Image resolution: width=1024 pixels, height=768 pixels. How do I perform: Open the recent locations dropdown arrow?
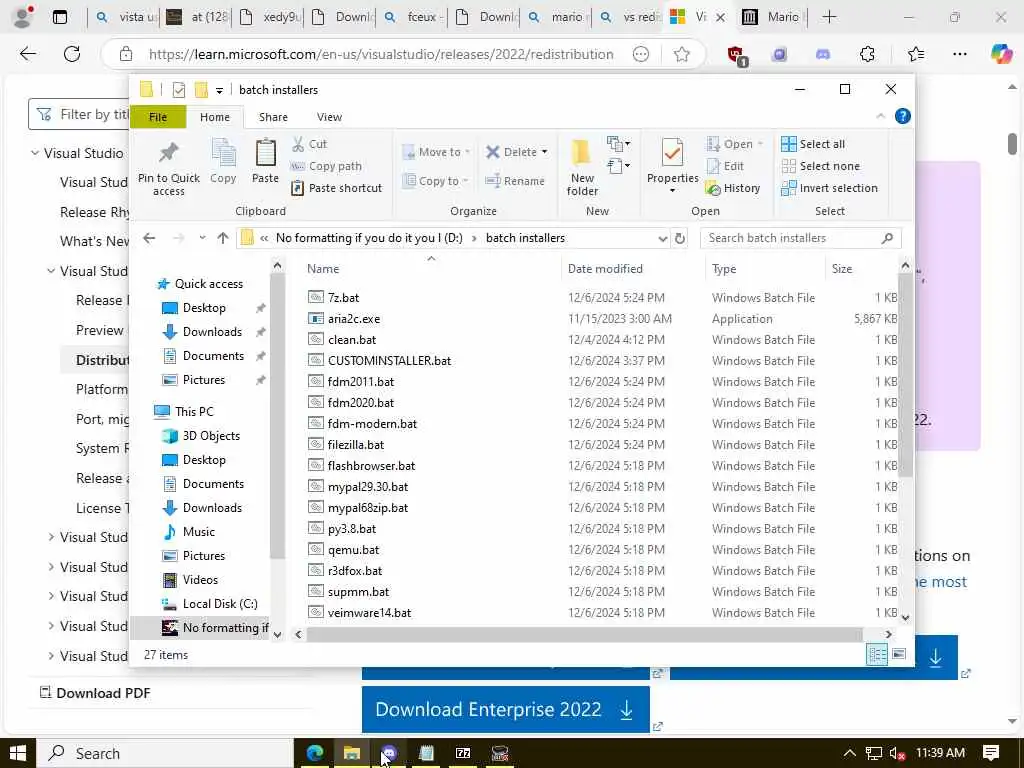tap(202, 238)
